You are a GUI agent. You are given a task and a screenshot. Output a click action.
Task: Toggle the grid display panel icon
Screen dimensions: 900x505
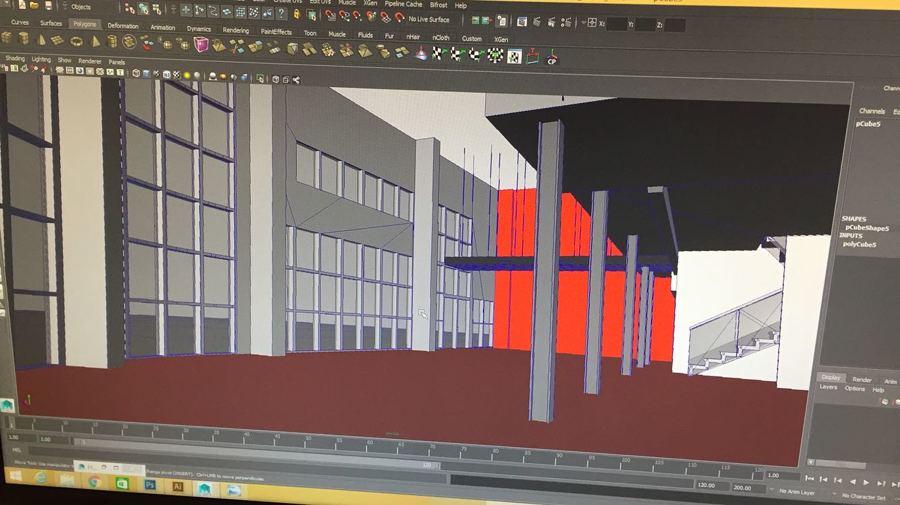[x=60, y=70]
